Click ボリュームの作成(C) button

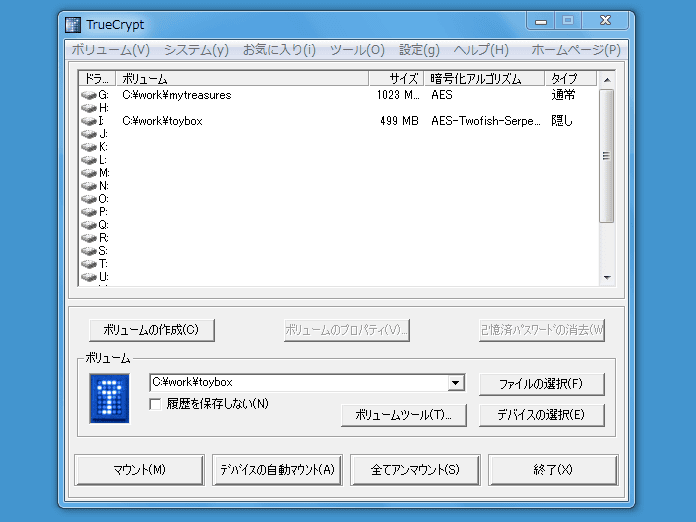[152, 330]
